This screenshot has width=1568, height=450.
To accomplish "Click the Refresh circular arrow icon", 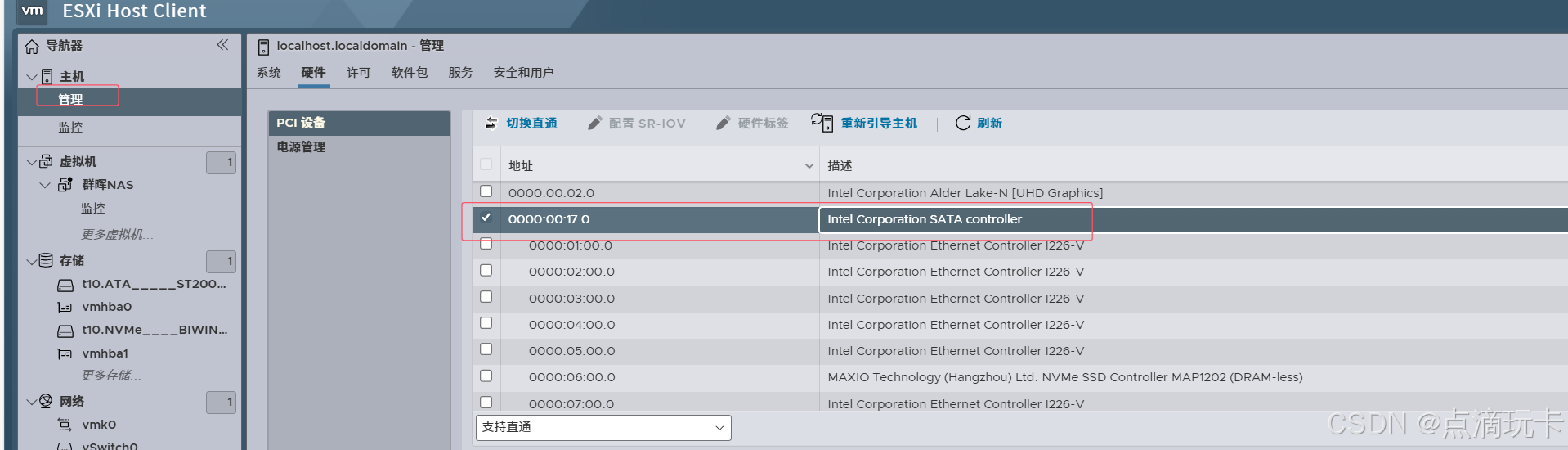I will [x=963, y=123].
